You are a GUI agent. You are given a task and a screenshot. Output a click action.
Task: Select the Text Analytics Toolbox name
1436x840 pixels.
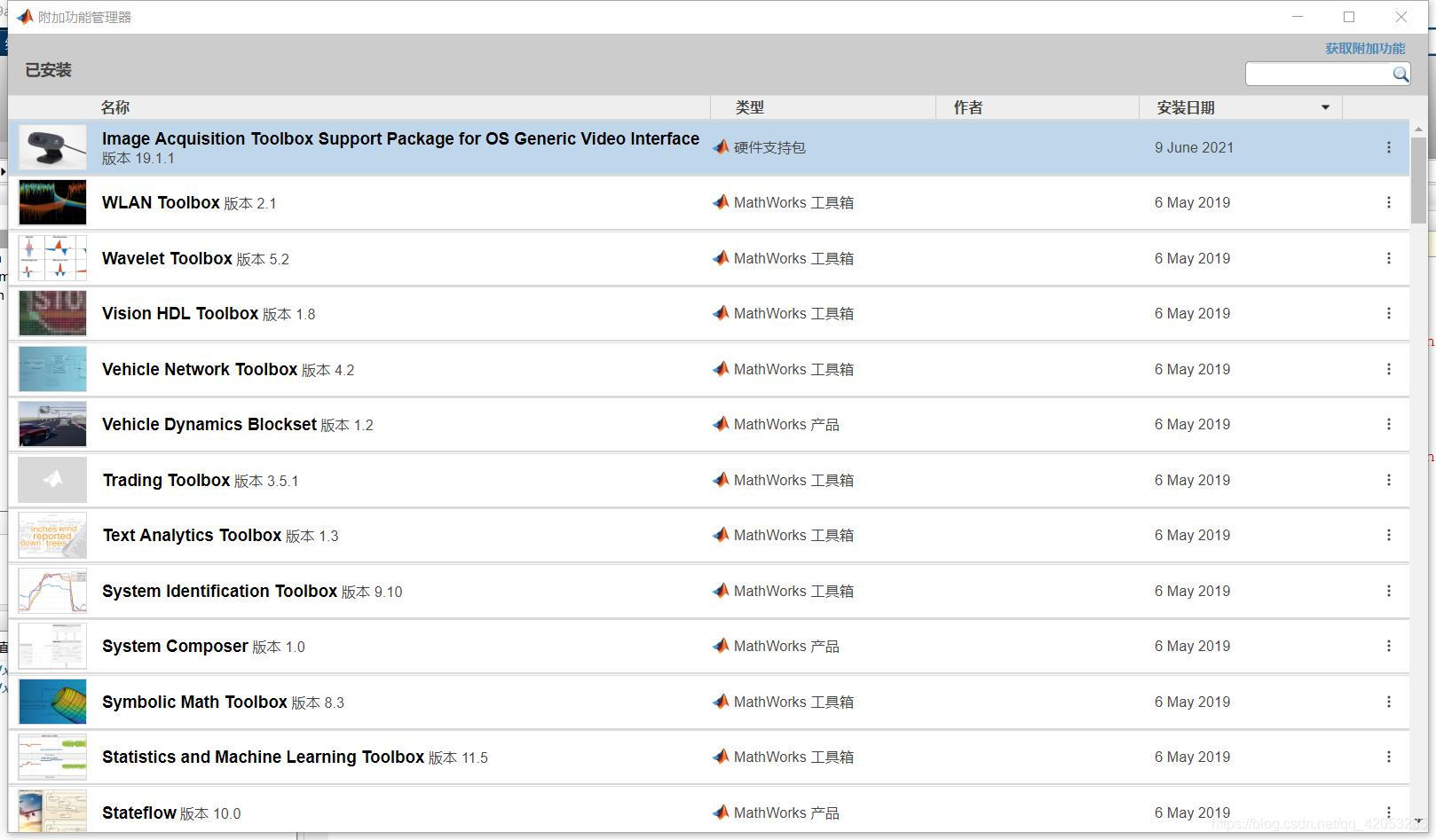point(192,535)
